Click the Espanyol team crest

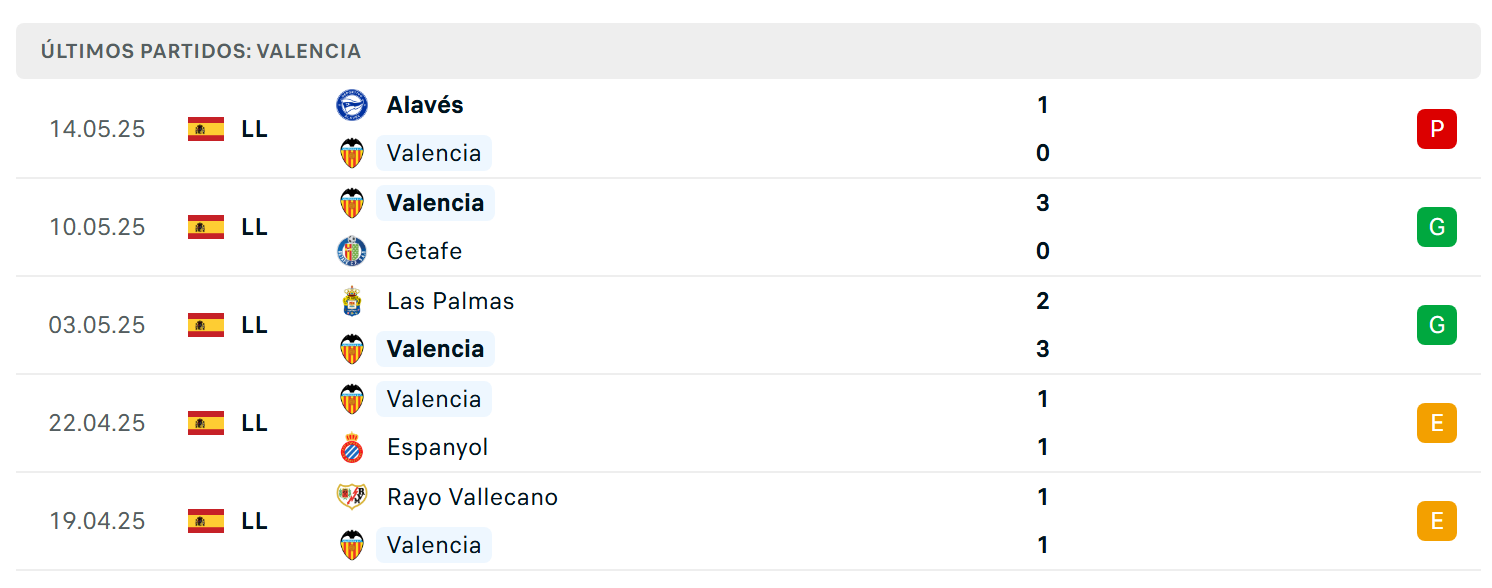pos(352,447)
